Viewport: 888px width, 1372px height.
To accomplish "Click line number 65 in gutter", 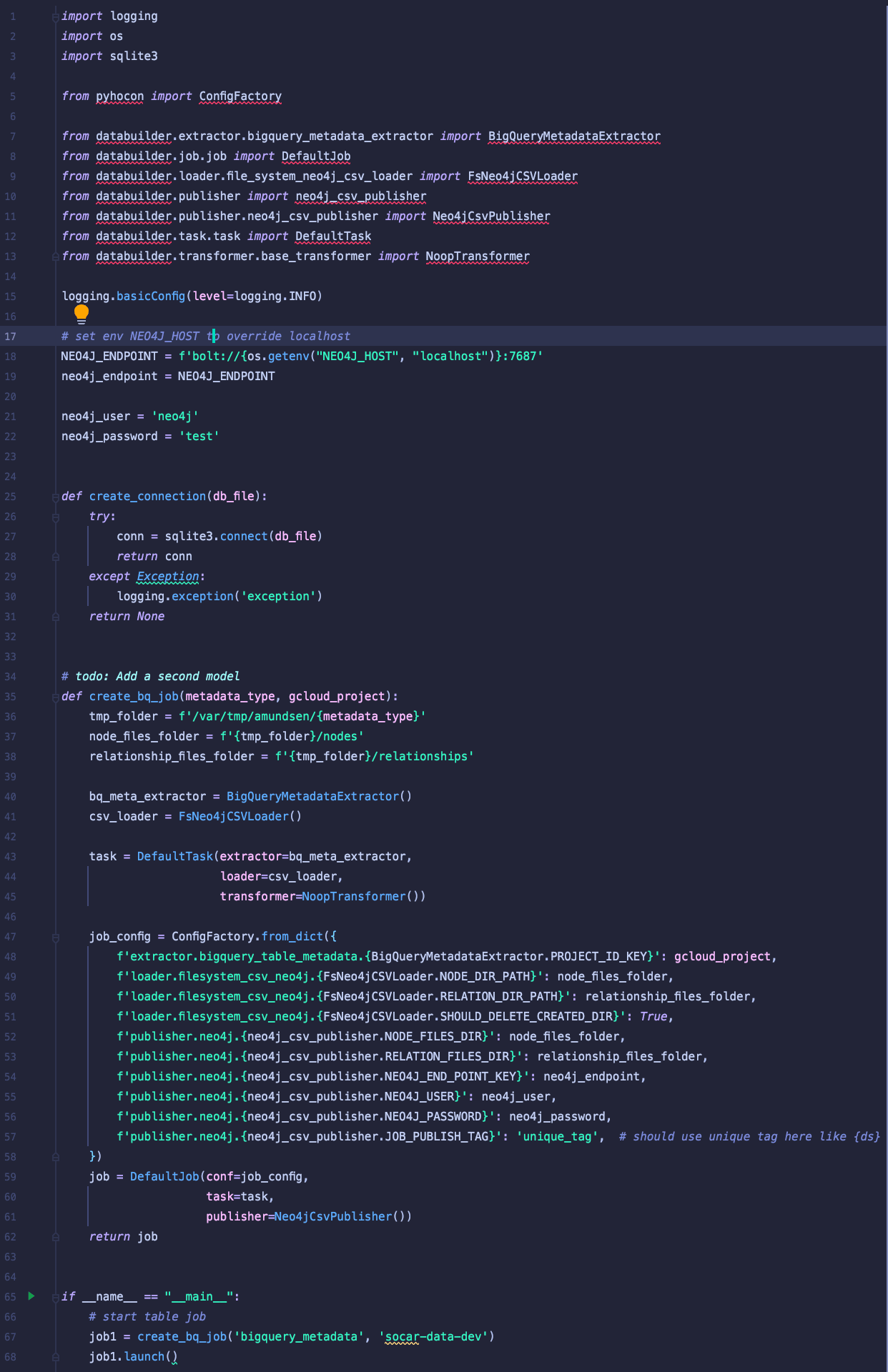I will [10, 1296].
